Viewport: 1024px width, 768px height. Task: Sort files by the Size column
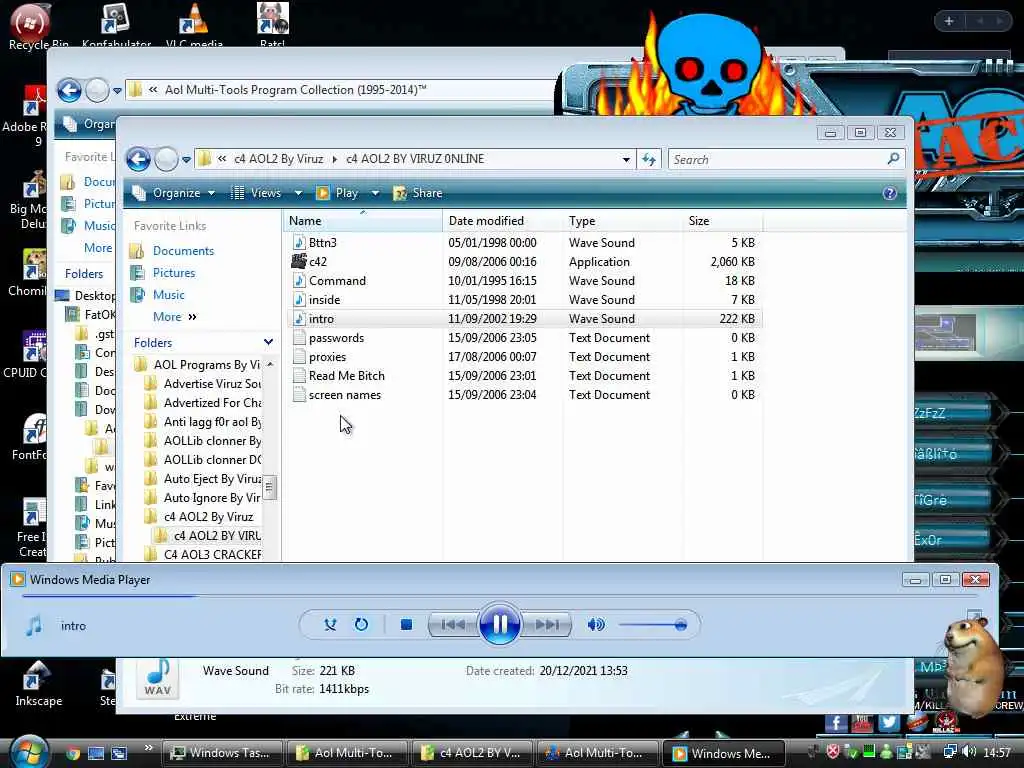pyautogui.click(x=722, y=221)
